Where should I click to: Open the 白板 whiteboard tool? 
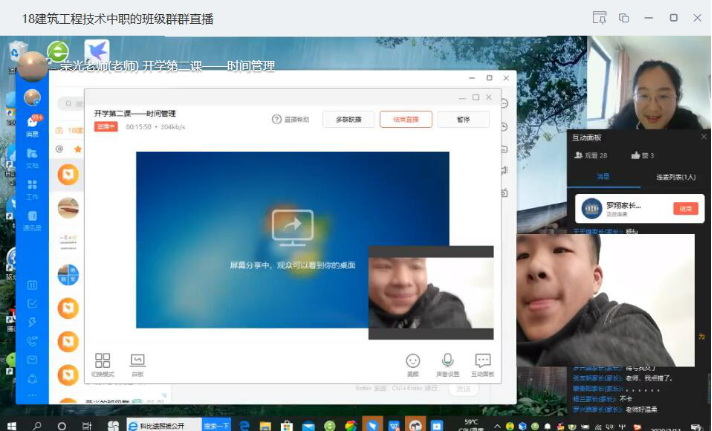[138, 362]
